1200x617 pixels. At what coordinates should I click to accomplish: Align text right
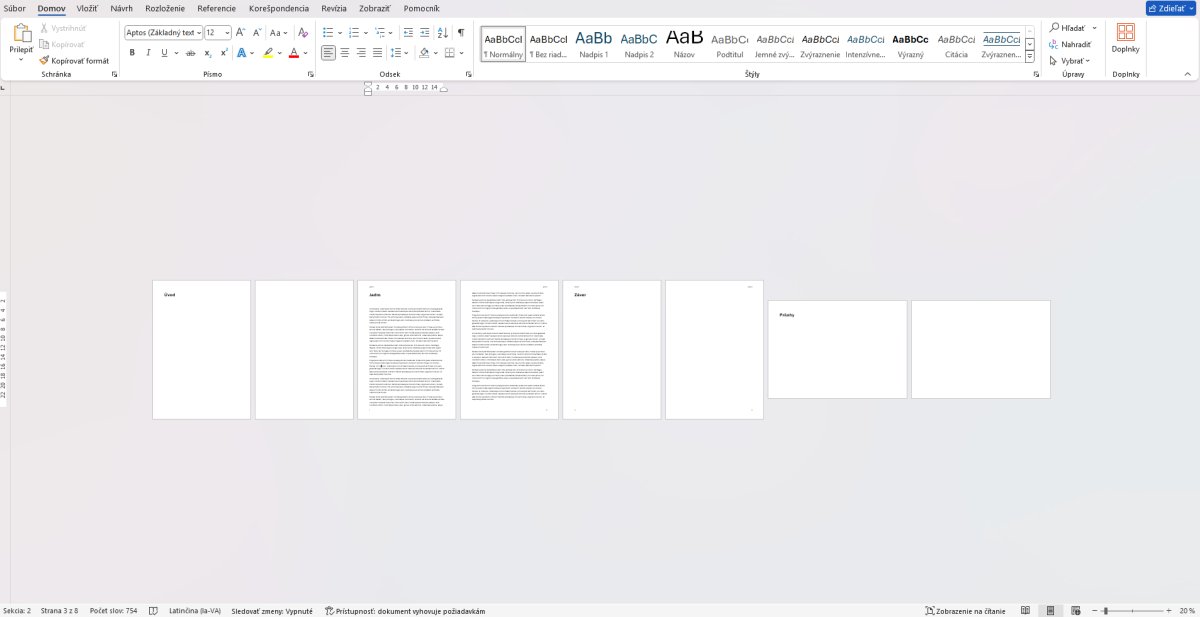coord(361,52)
